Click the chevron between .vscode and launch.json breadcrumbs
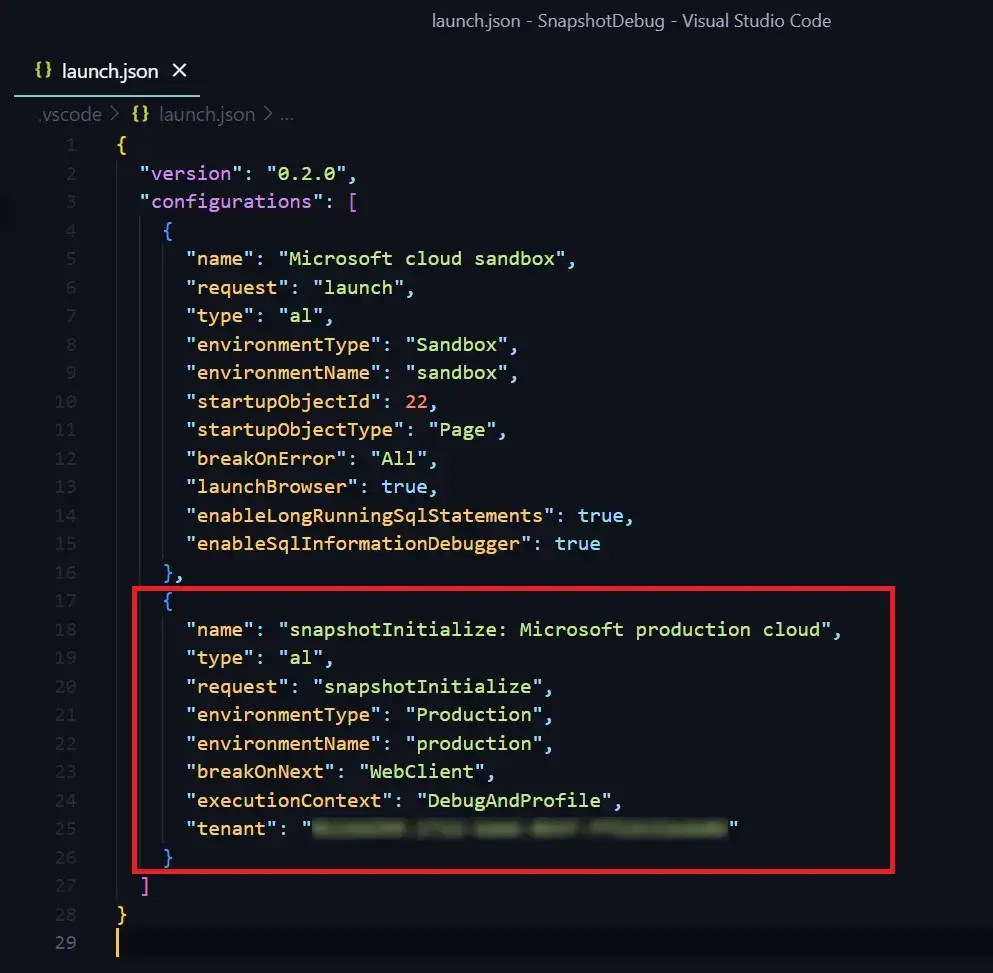 click(113, 114)
